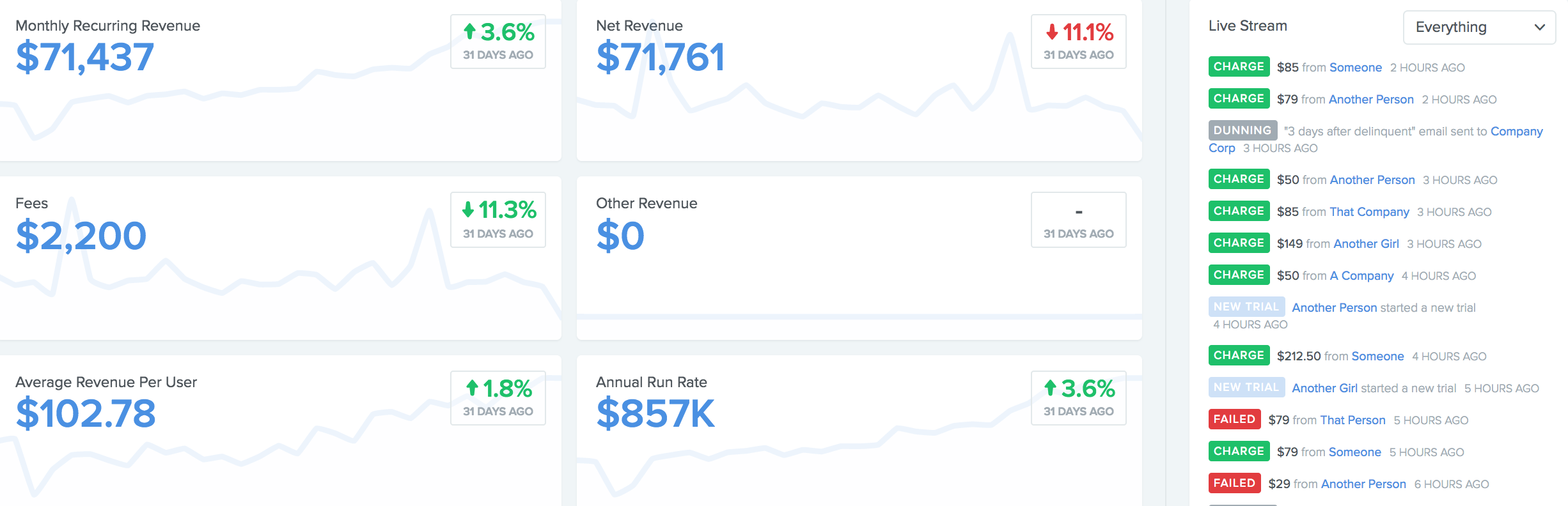Open Another Girl who started a new trial

pos(1325,388)
